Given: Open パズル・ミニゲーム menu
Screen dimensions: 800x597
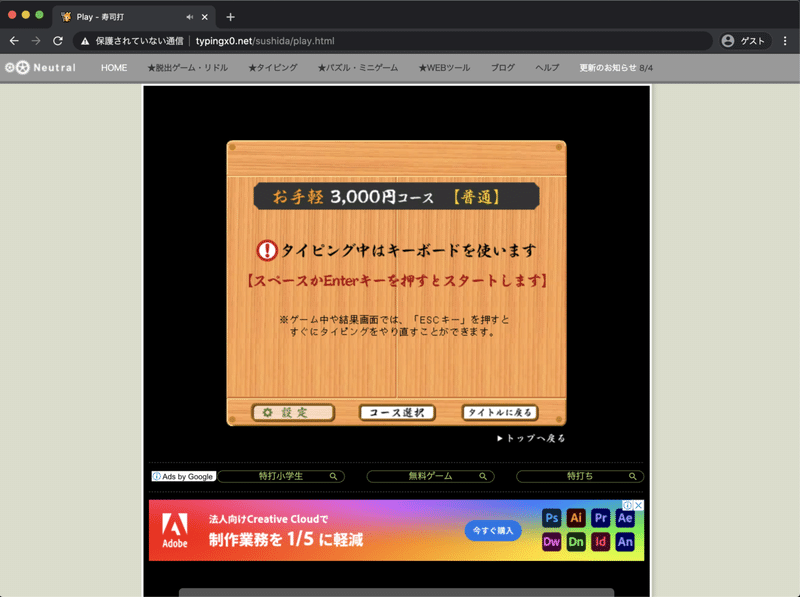Looking at the screenshot, I should pyautogui.click(x=358, y=68).
